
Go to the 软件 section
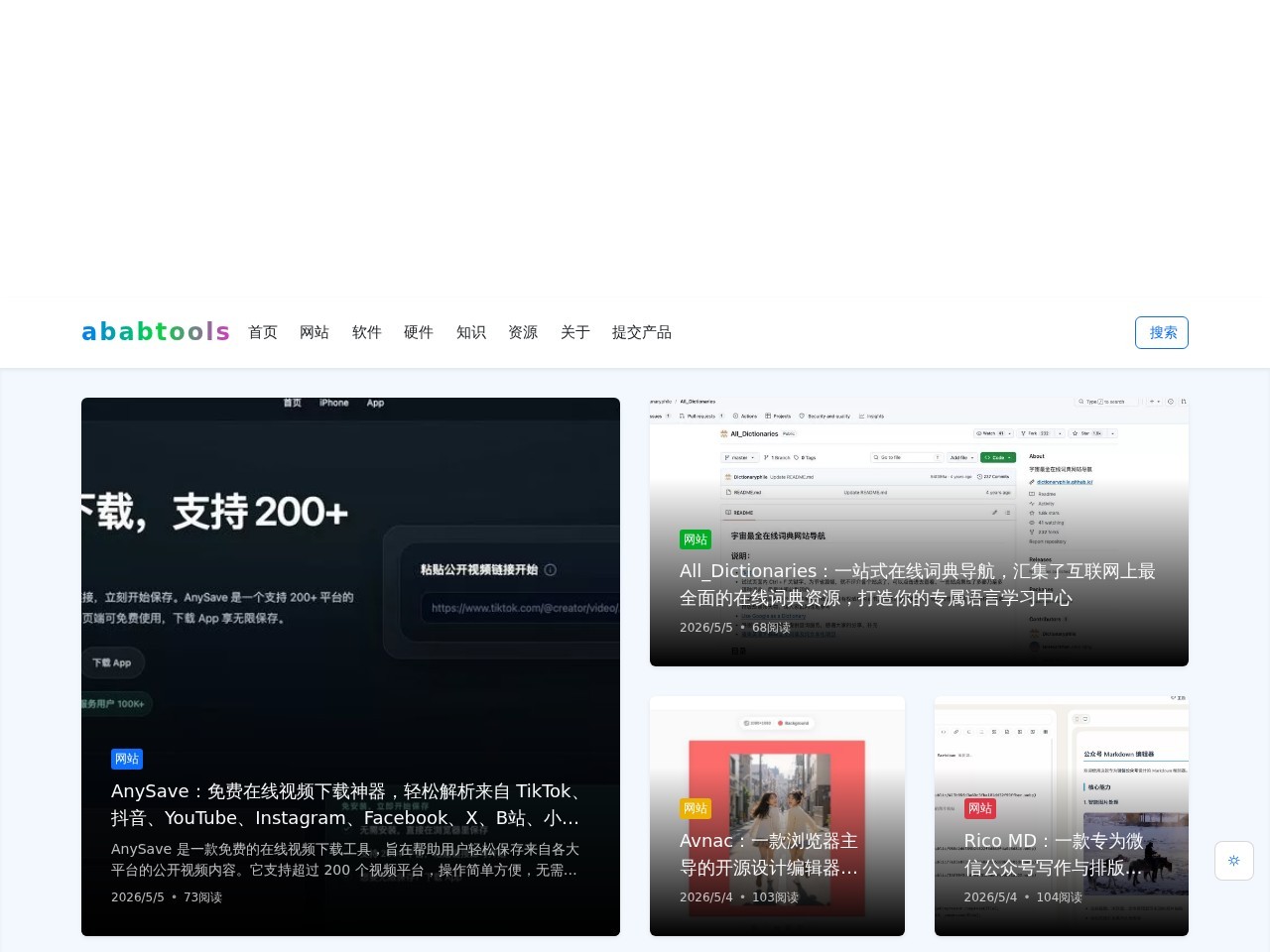pyautogui.click(x=367, y=332)
